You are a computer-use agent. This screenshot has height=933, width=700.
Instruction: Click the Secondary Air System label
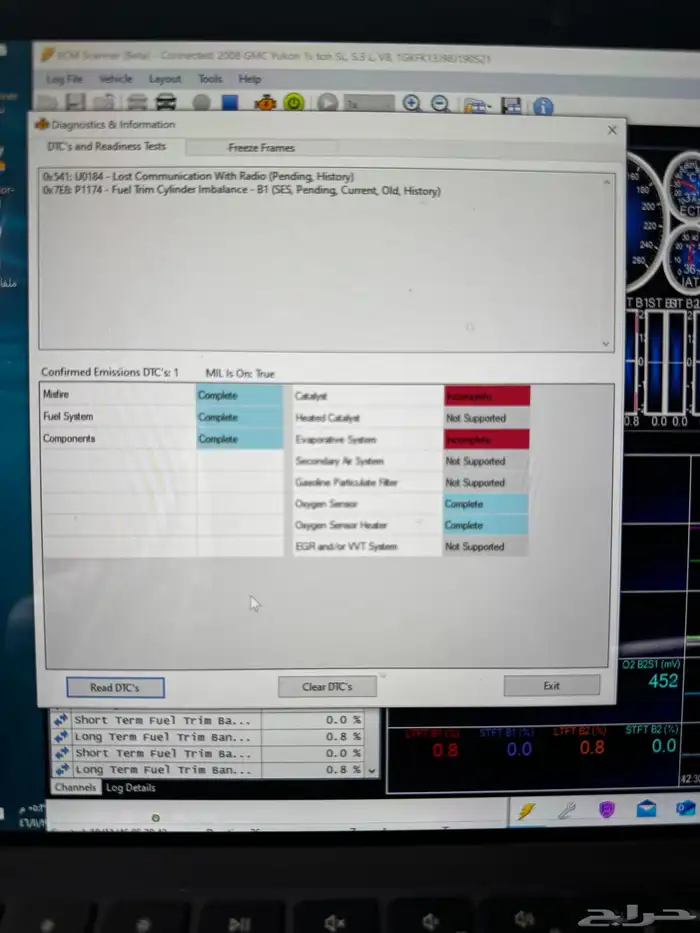click(x=339, y=461)
